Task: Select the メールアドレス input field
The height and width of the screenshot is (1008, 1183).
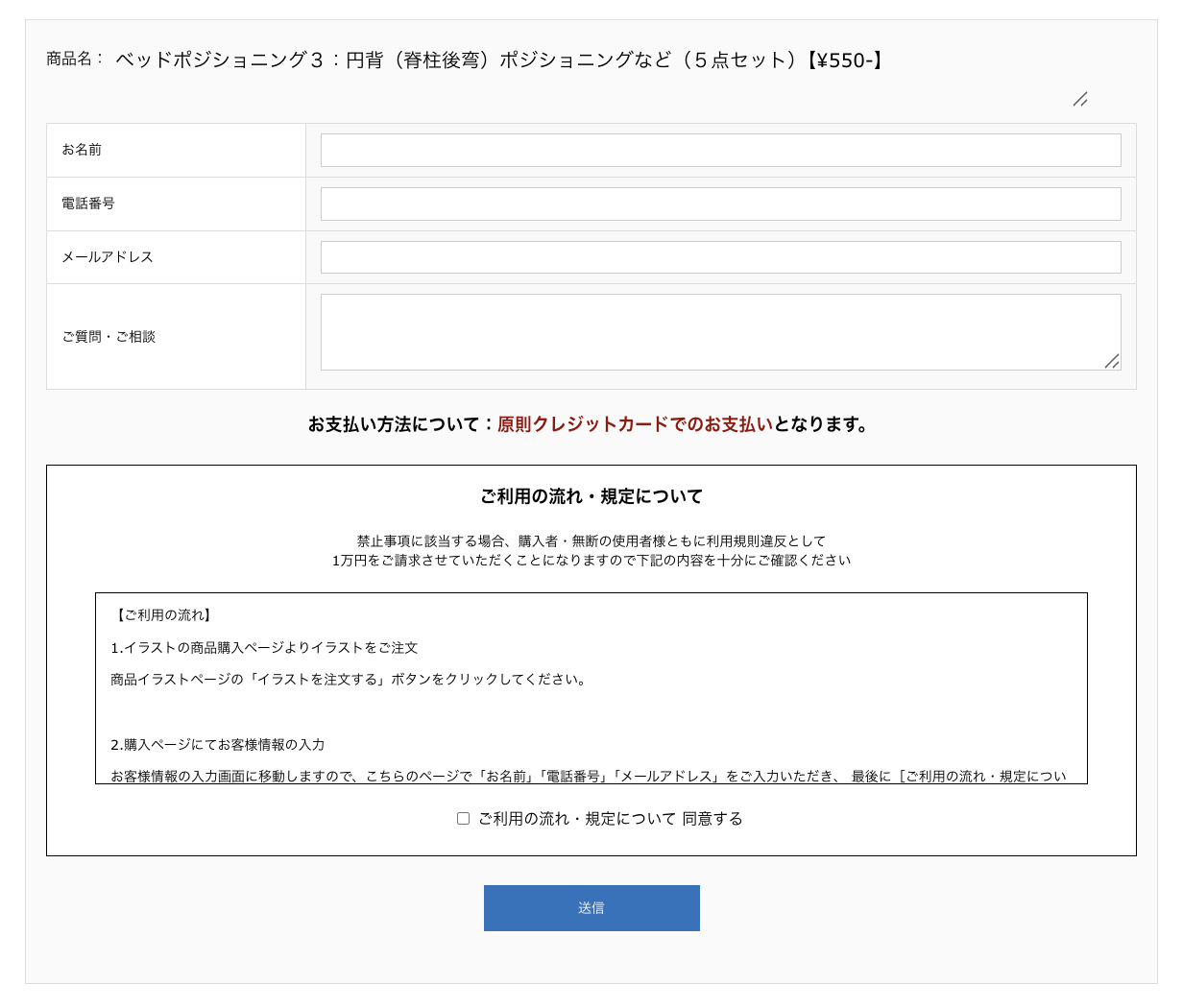Action: (x=720, y=257)
